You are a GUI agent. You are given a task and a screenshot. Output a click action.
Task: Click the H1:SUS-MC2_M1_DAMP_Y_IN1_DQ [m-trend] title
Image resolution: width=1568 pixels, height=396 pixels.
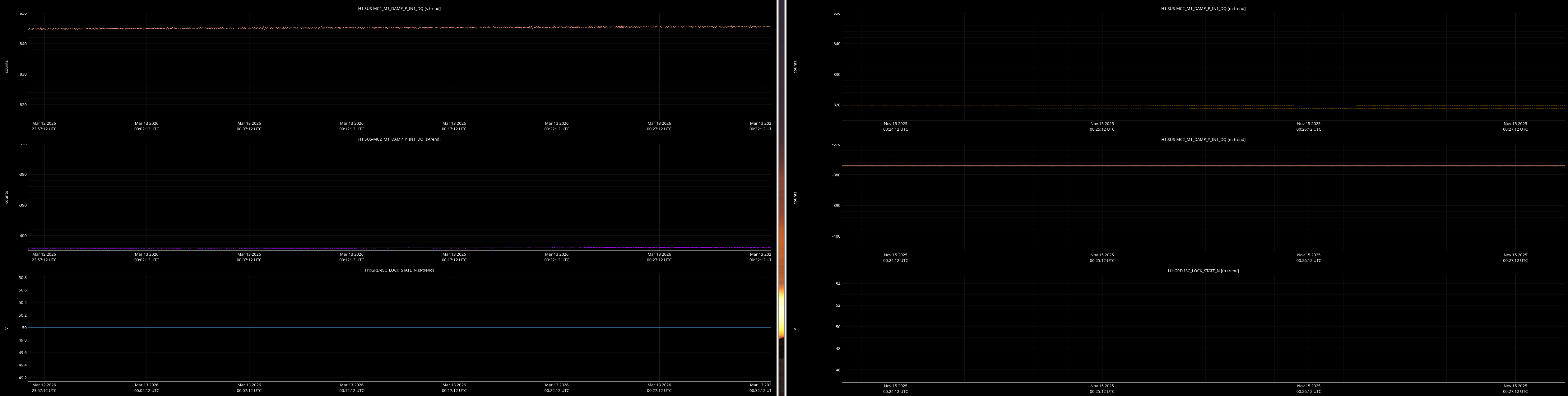[1203, 139]
